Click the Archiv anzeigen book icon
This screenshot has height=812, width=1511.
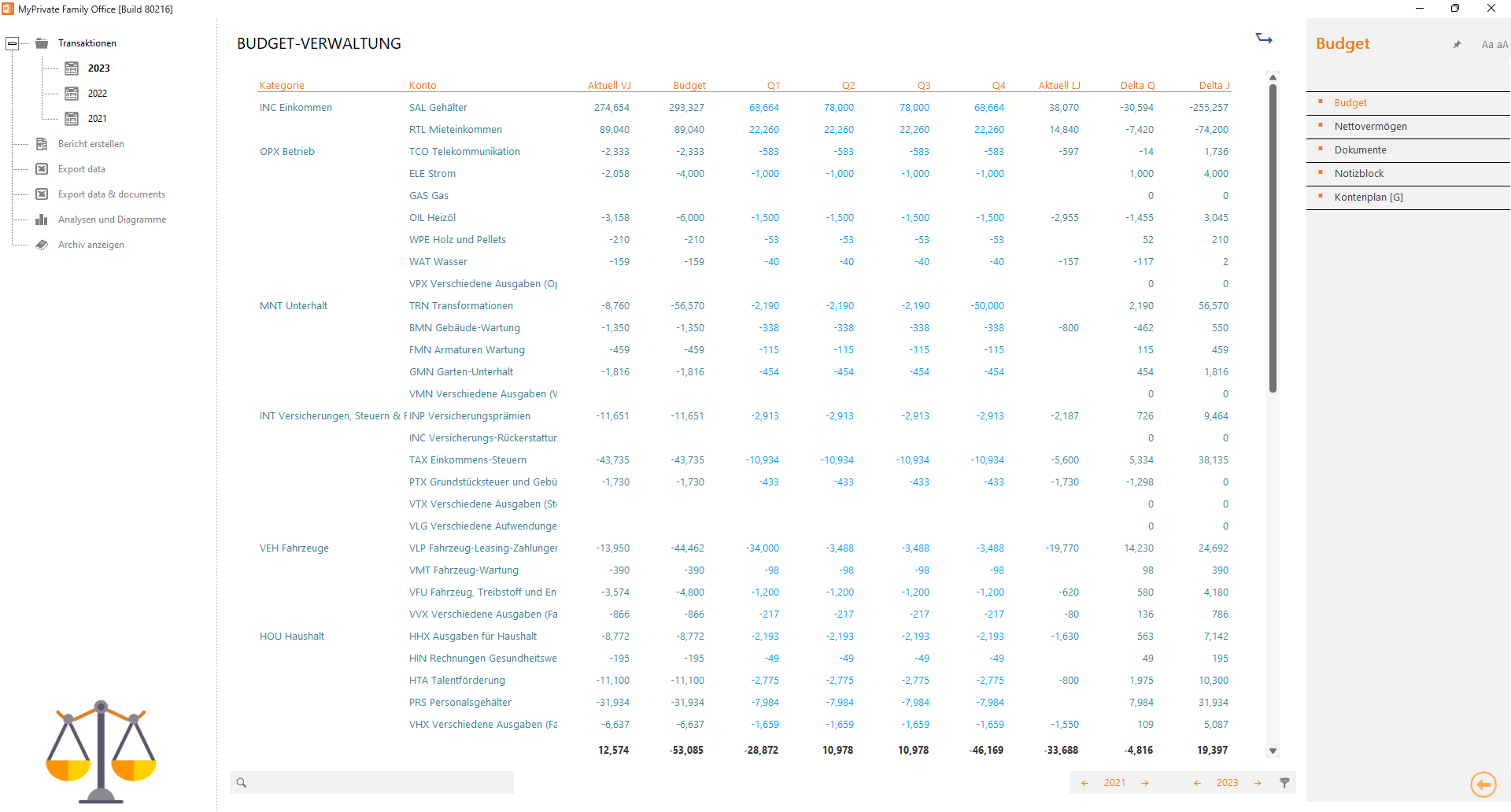[41, 245]
